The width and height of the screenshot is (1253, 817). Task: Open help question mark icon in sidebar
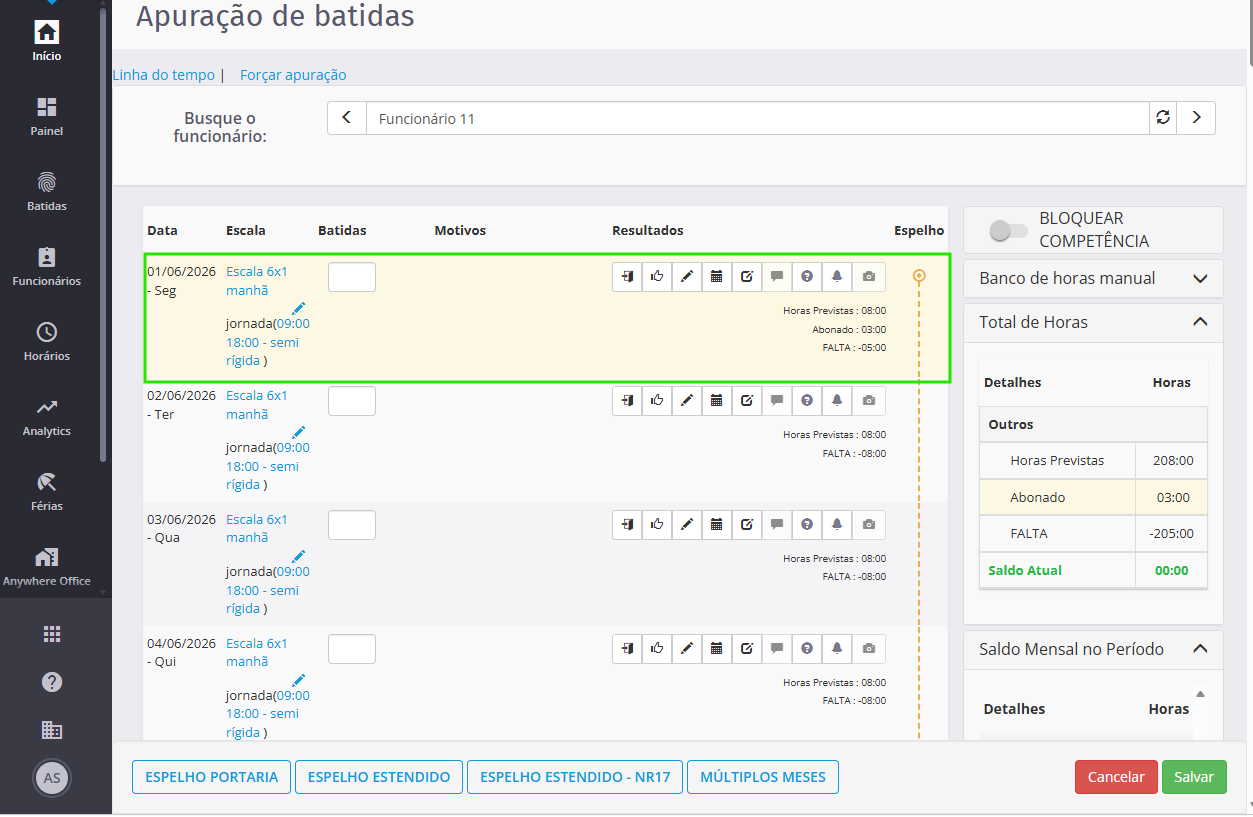52,682
